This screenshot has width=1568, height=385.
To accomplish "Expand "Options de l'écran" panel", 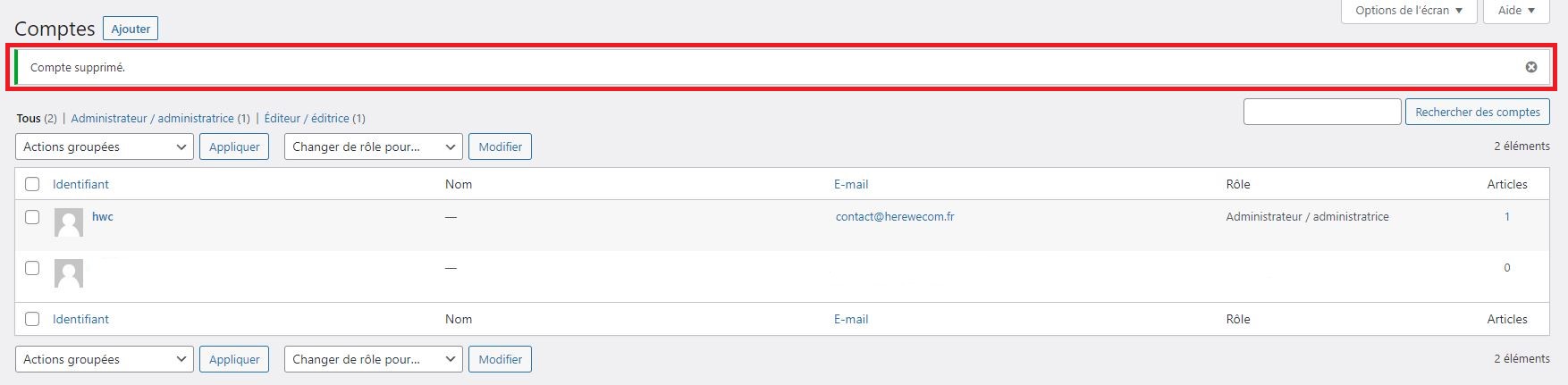I will tap(1409, 11).
